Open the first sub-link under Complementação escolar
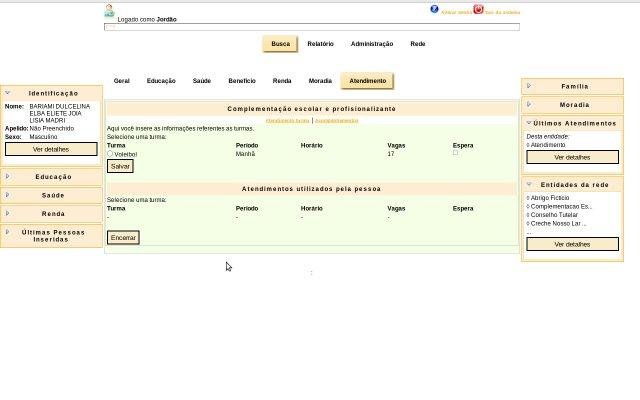This screenshot has height=400, width=640. [x=287, y=121]
